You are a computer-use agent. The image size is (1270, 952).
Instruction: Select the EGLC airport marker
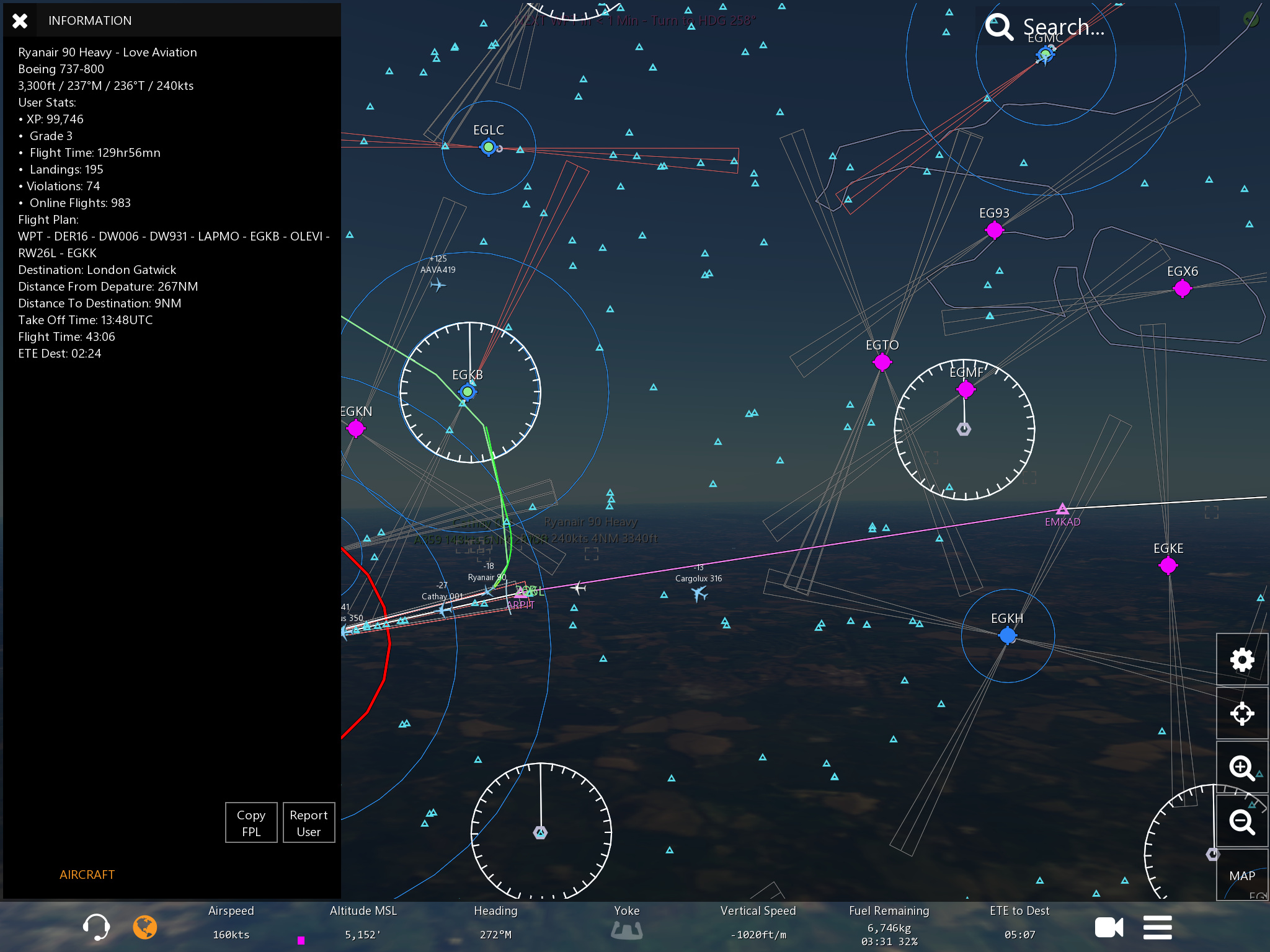(489, 147)
